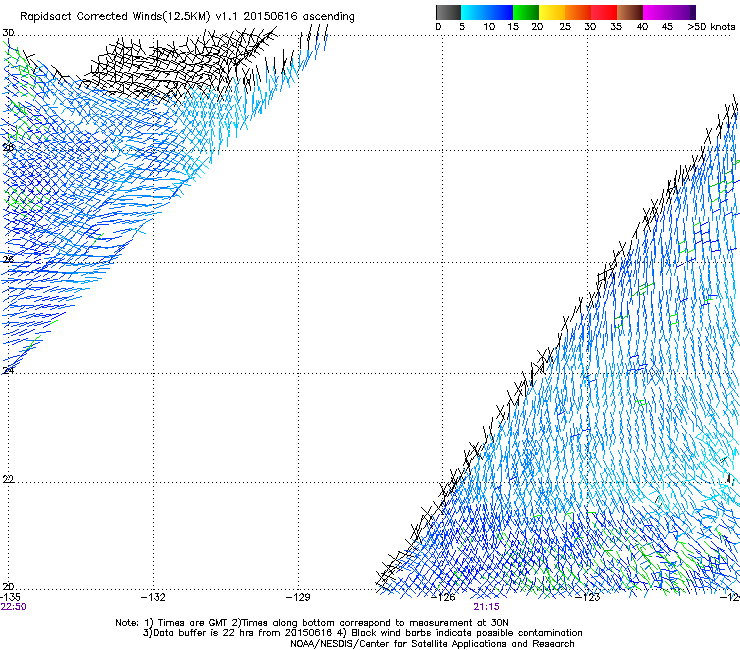Click the gray 0-5 knots color swatch
This screenshot has width=740, height=650.
tap(448, 12)
